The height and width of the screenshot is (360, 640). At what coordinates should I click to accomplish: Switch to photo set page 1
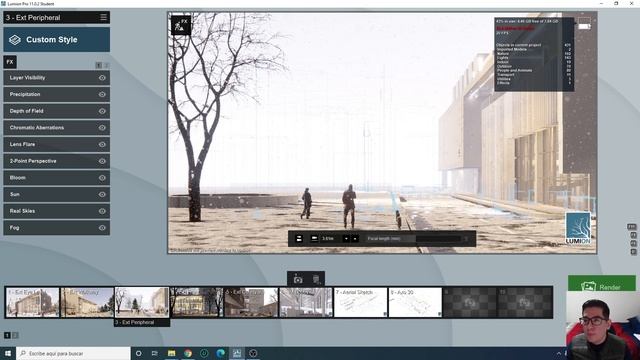coord(7,335)
